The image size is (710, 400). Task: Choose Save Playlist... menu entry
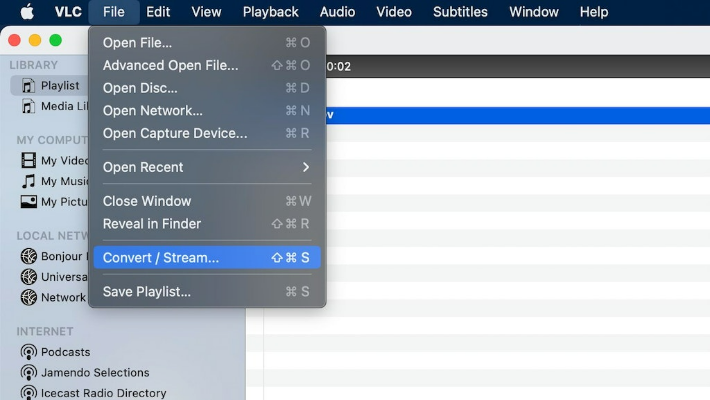pyautogui.click(x=207, y=292)
